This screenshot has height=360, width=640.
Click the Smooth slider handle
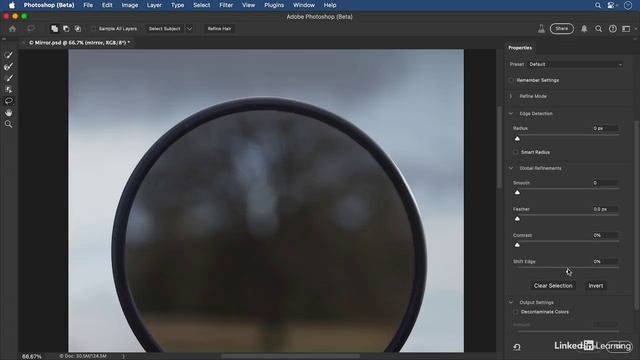517,192
